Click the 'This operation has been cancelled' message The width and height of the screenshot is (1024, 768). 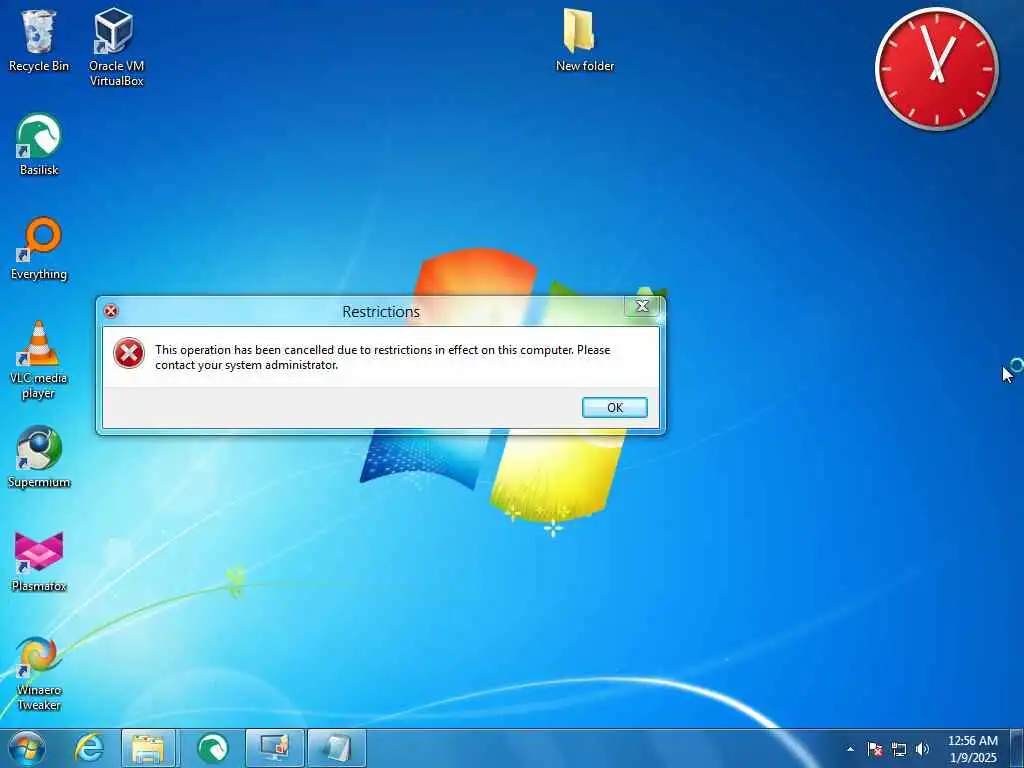pyautogui.click(x=383, y=357)
